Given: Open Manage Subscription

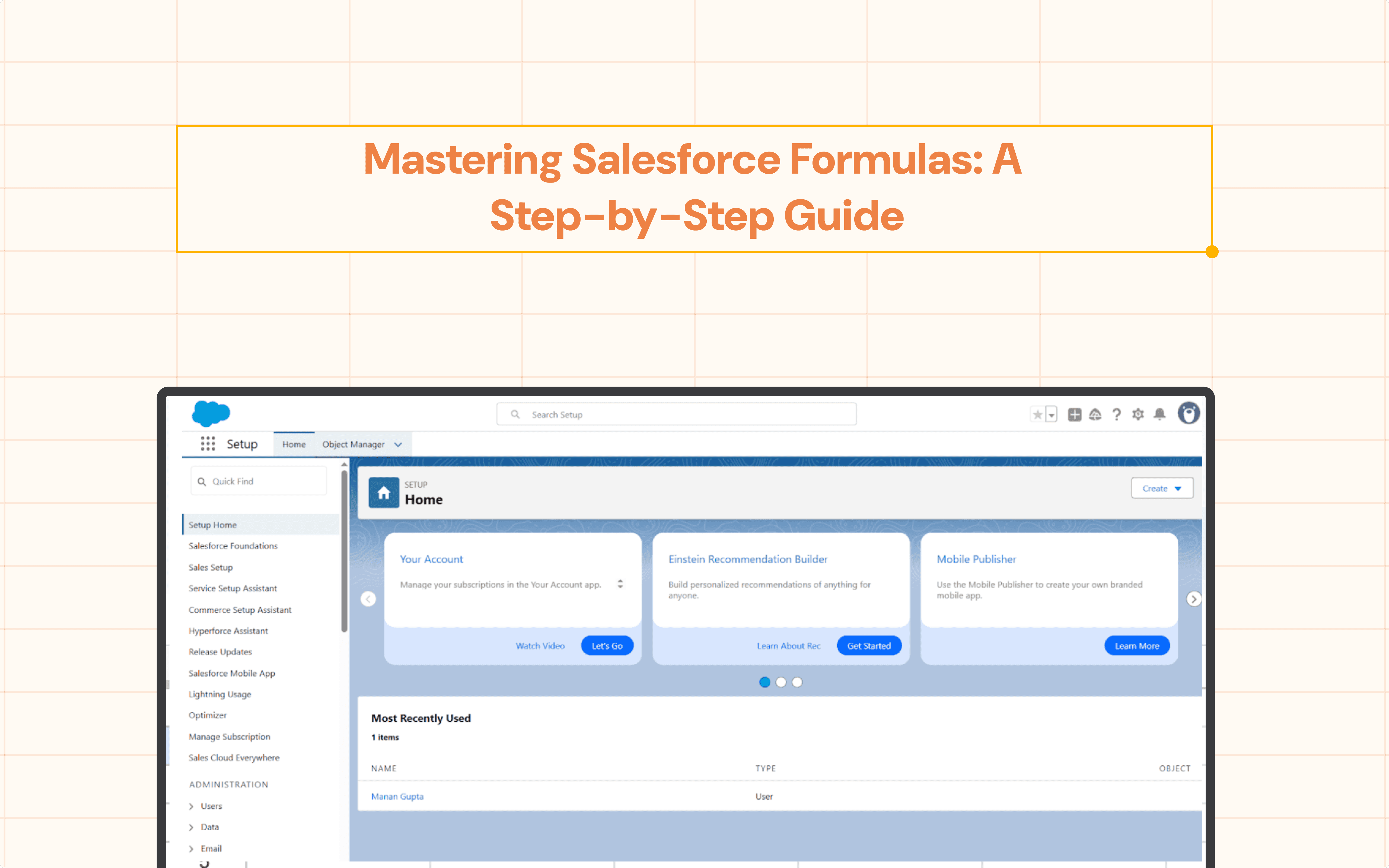Looking at the screenshot, I should 230,736.
